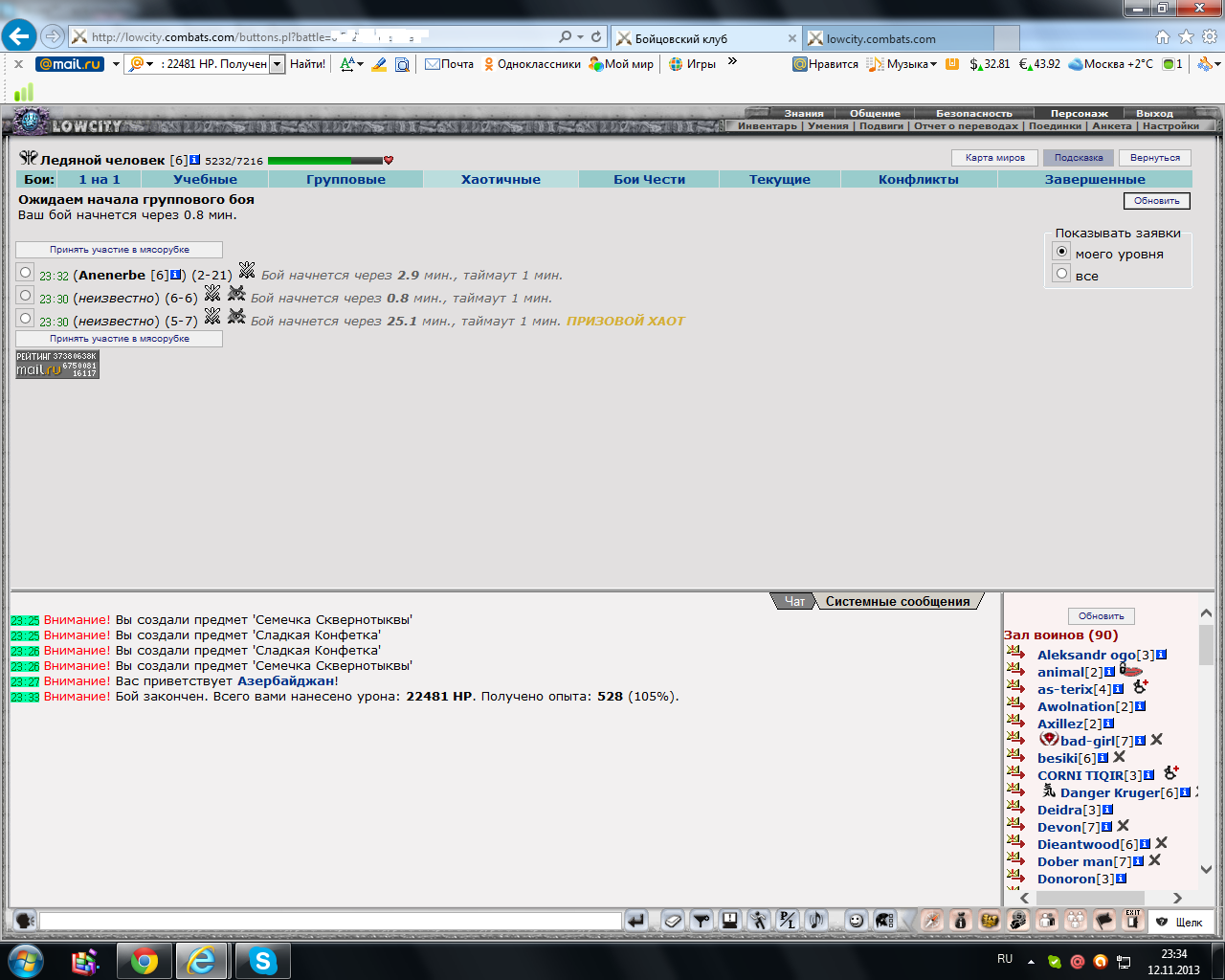Image resolution: width=1225 pixels, height=980 pixels.
Task: Toggle the P/L transliteration icon
Action: [x=788, y=921]
